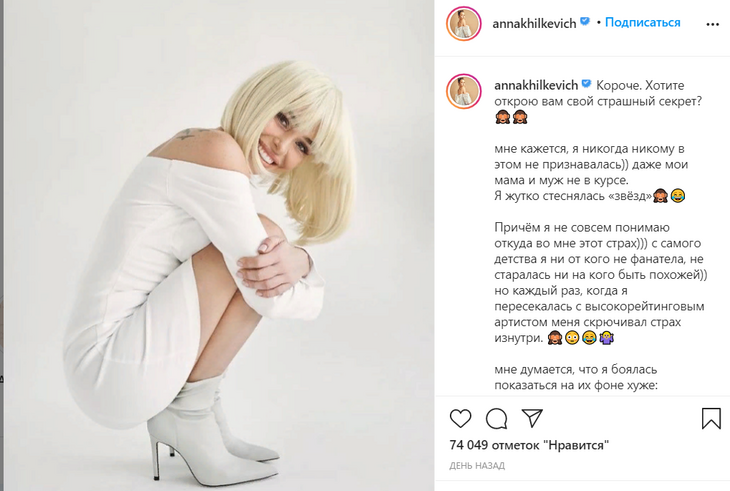730x491 pixels.
Task: Click the verified badge in the caption
Action: [586, 84]
